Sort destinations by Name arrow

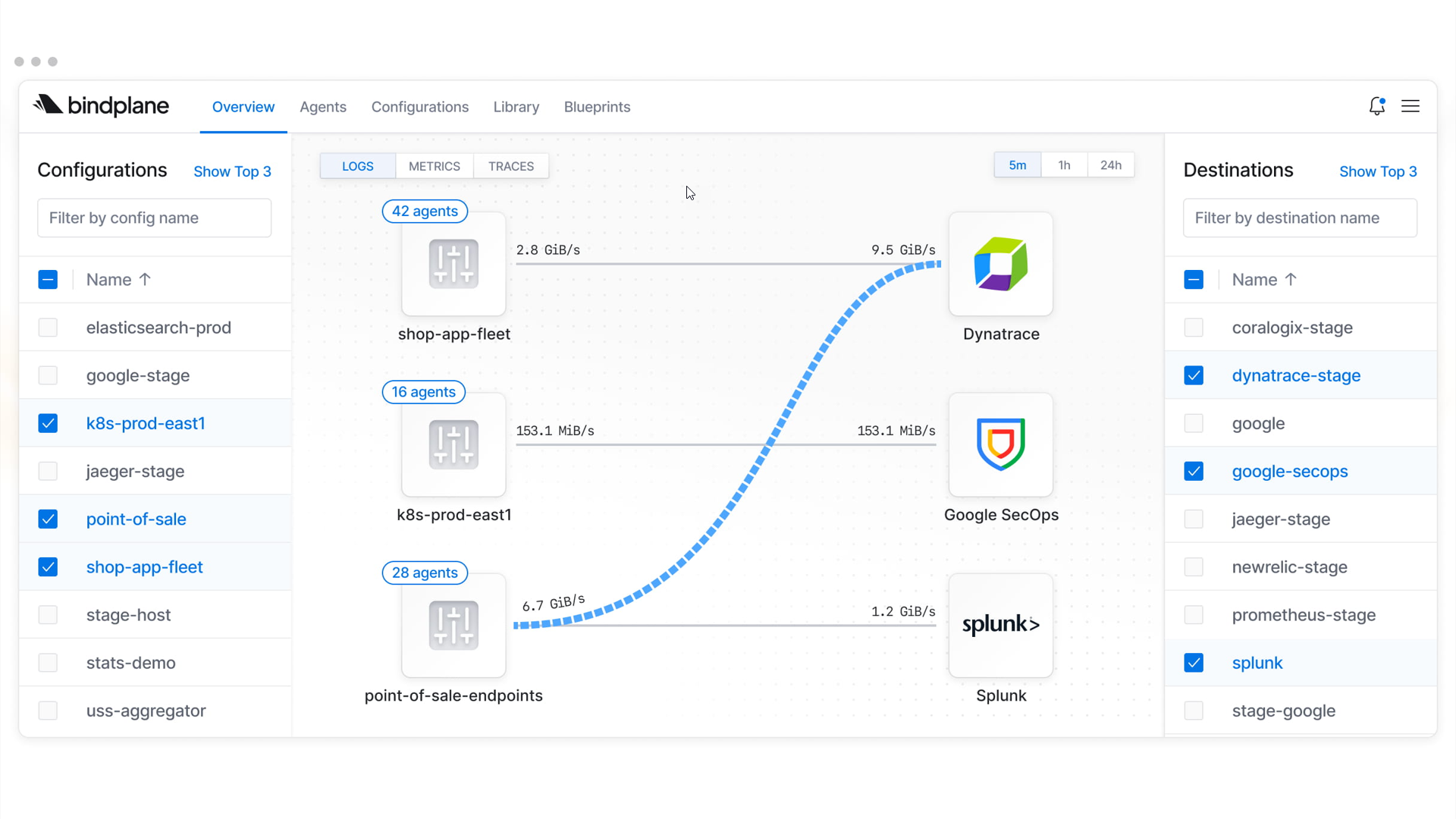coord(1291,279)
